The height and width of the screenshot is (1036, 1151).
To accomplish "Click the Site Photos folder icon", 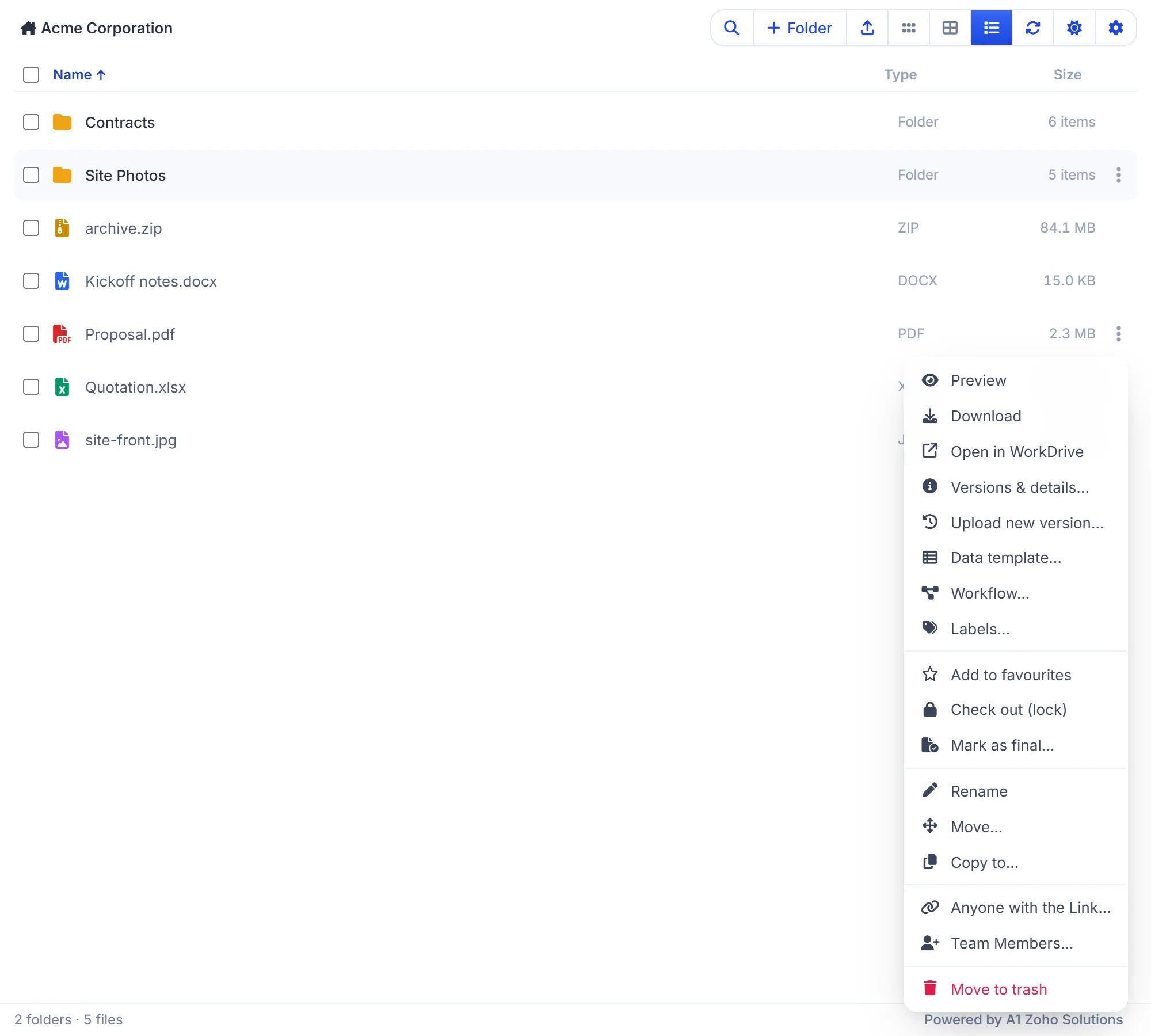I will pos(62,175).
